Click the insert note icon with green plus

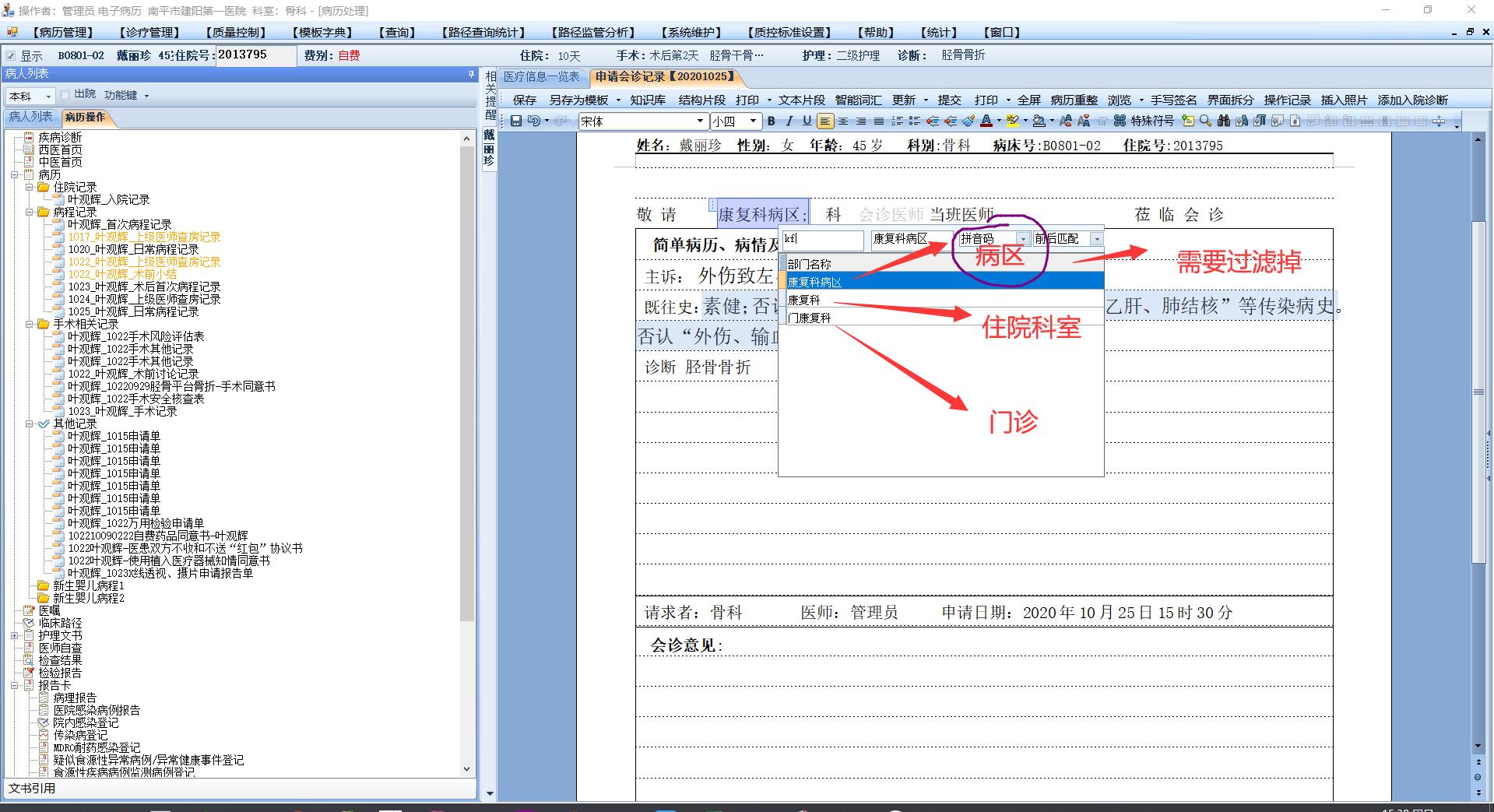tap(1187, 121)
